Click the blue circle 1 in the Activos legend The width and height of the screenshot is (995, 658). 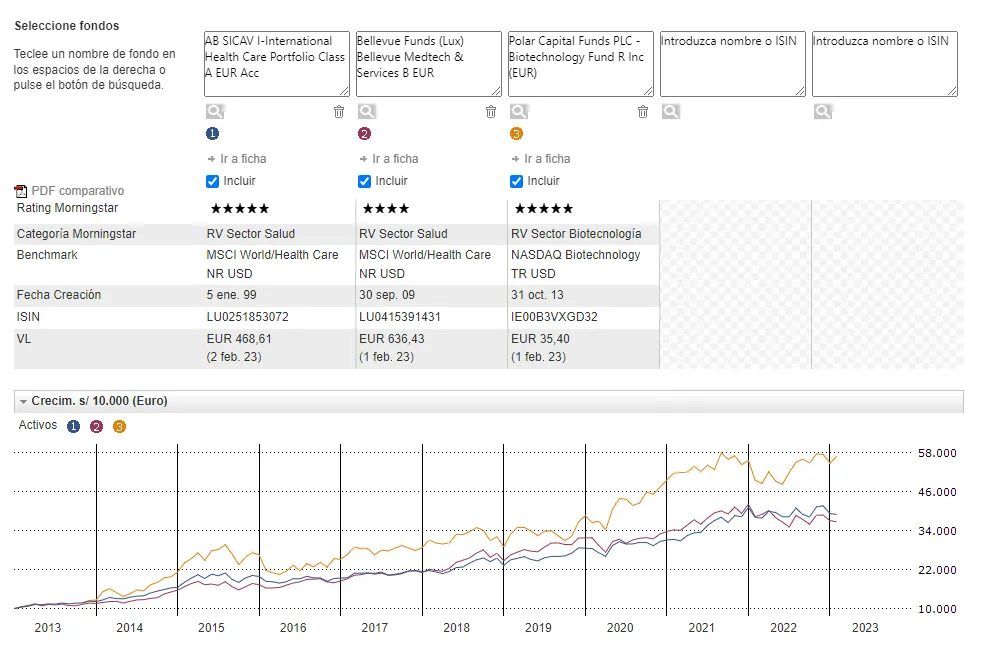(73, 426)
